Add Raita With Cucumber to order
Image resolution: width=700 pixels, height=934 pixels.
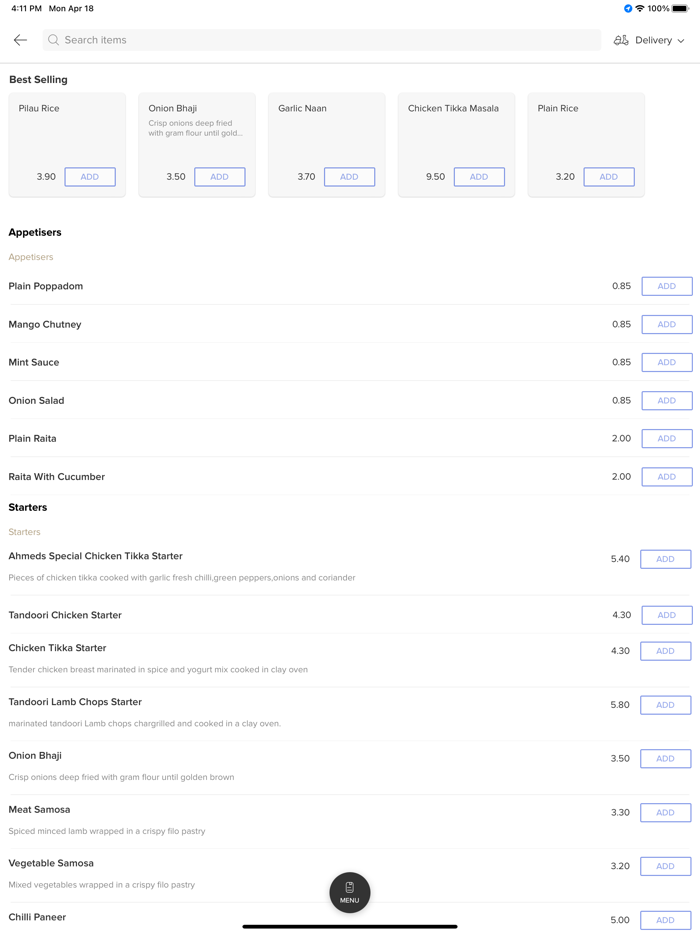tap(666, 477)
